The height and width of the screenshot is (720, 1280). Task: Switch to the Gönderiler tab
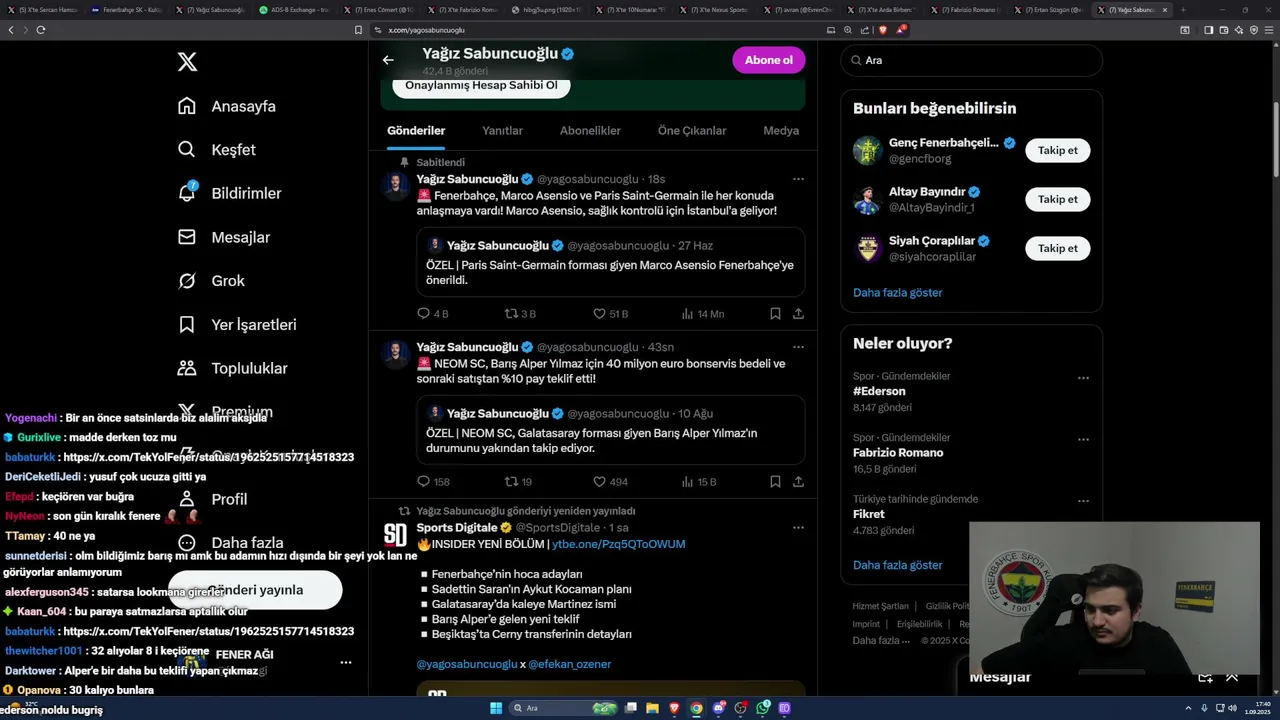[x=416, y=131]
